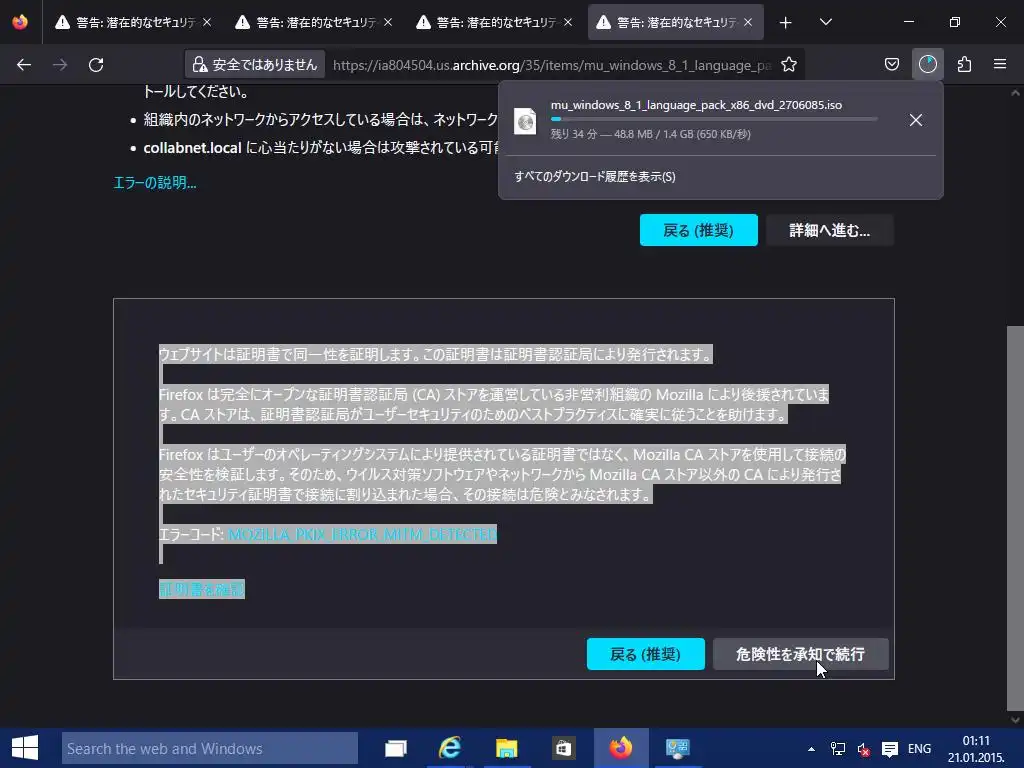Toggle the downloads progress toolbar button
The image size is (1024, 768).
[x=928, y=65]
